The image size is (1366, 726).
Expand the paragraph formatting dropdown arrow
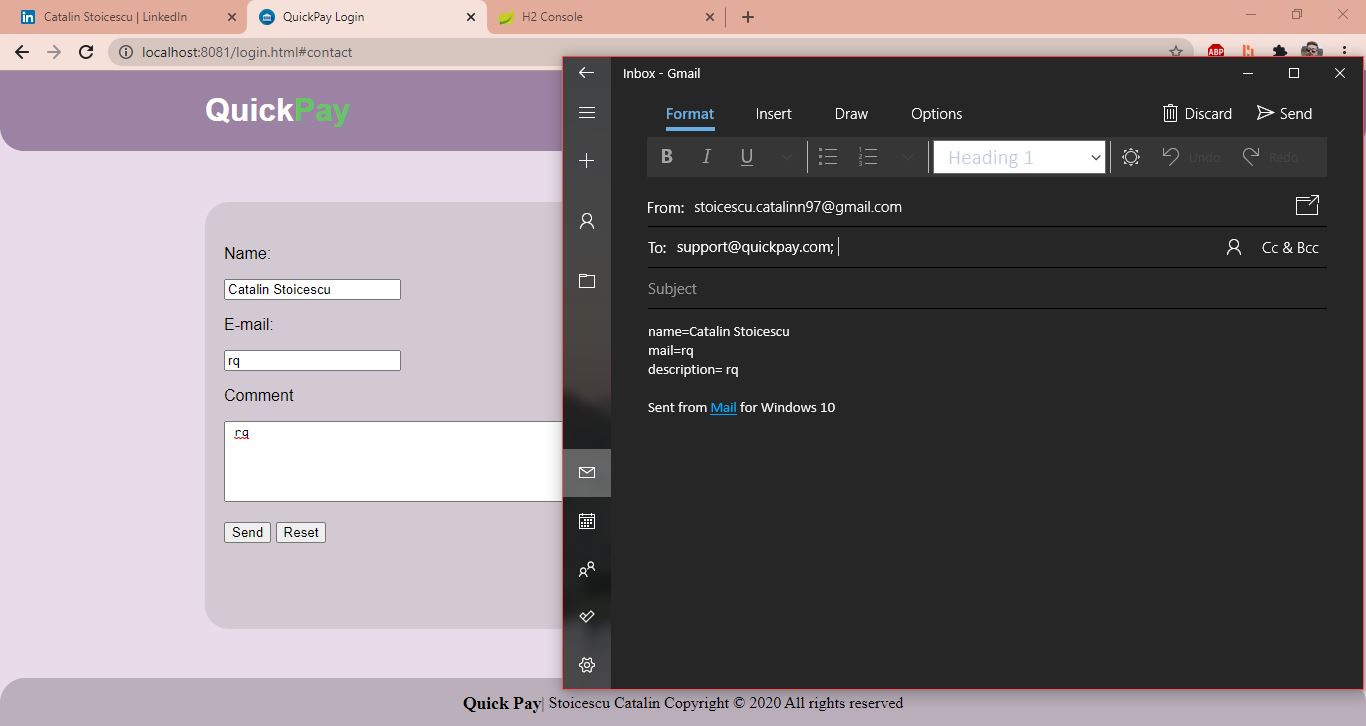pyautogui.click(x=907, y=157)
